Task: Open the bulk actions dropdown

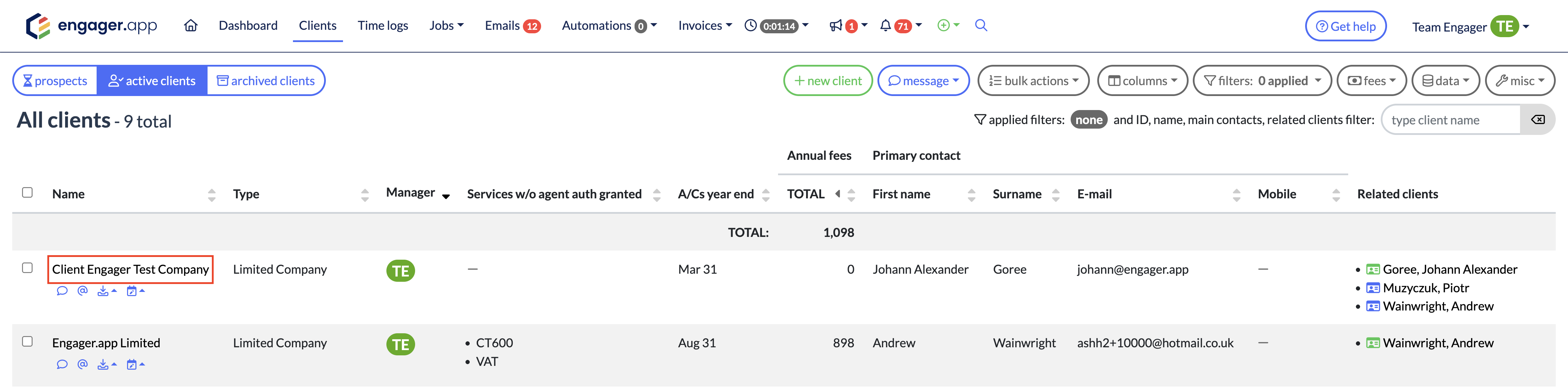Action: [x=1033, y=80]
